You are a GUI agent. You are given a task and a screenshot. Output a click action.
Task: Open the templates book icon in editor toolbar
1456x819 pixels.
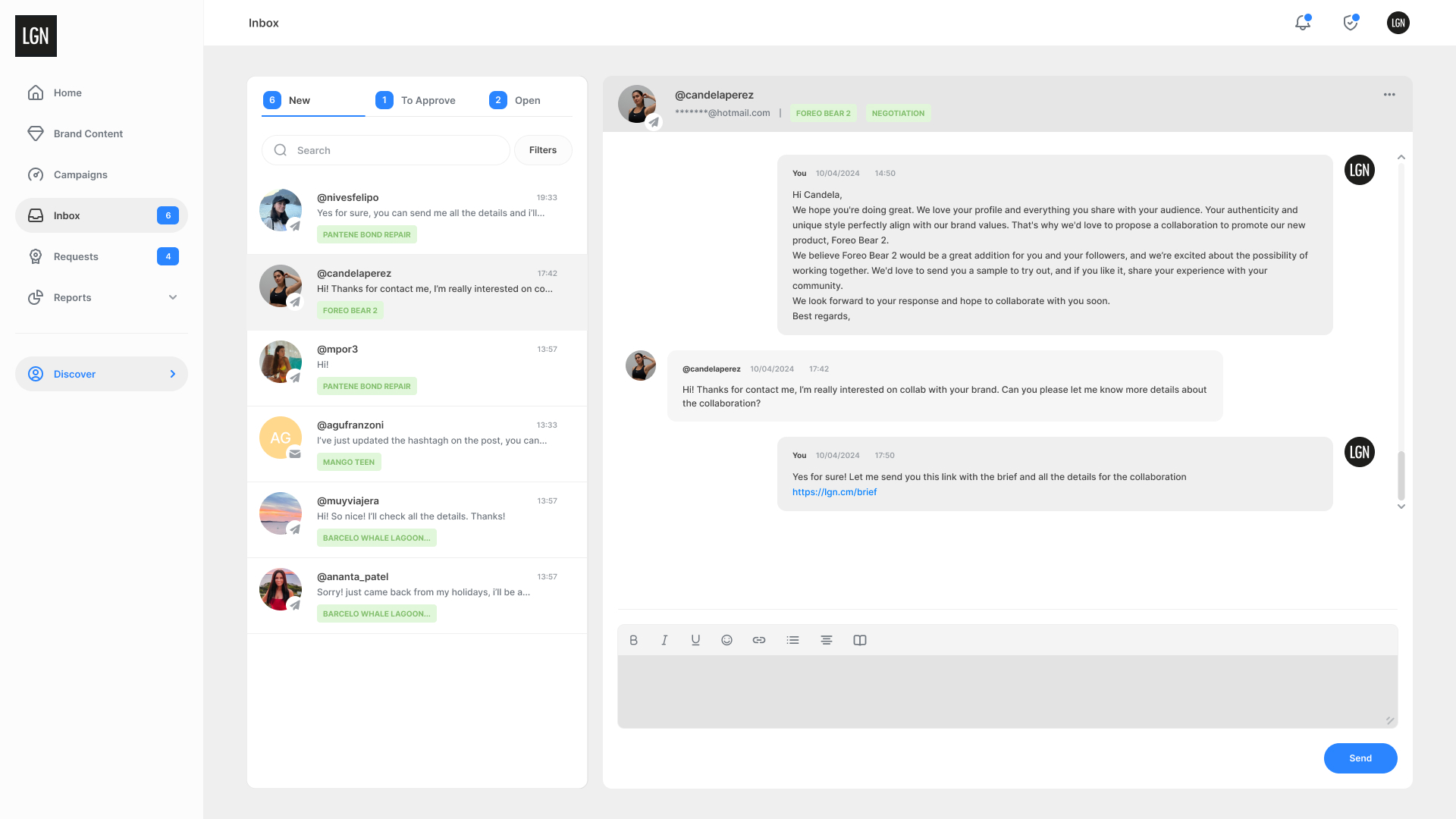pos(860,640)
